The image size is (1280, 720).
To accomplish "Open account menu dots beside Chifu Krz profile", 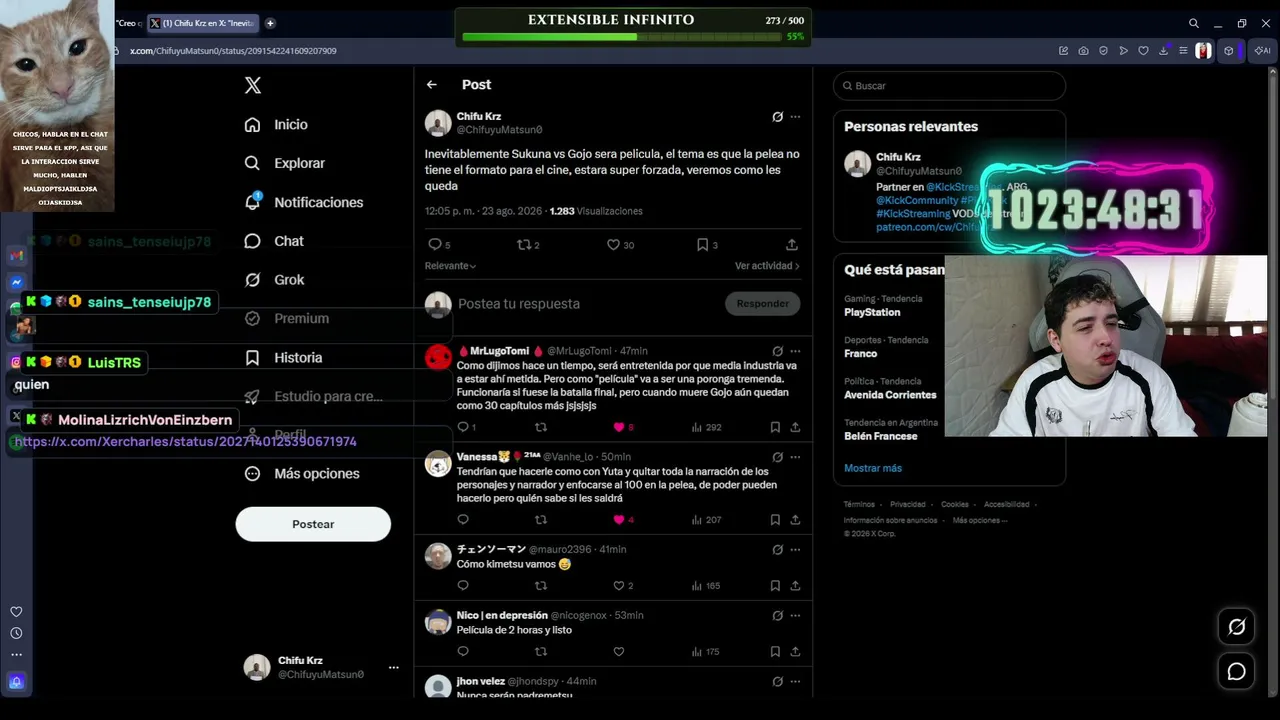I will (x=393, y=667).
